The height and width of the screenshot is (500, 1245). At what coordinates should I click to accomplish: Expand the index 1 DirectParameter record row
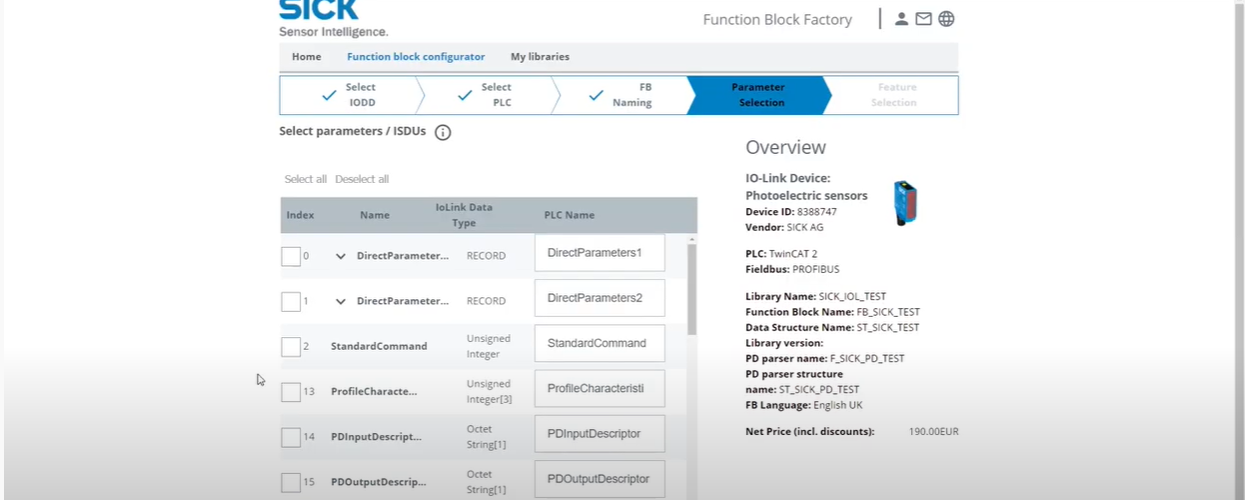point(340,301)
